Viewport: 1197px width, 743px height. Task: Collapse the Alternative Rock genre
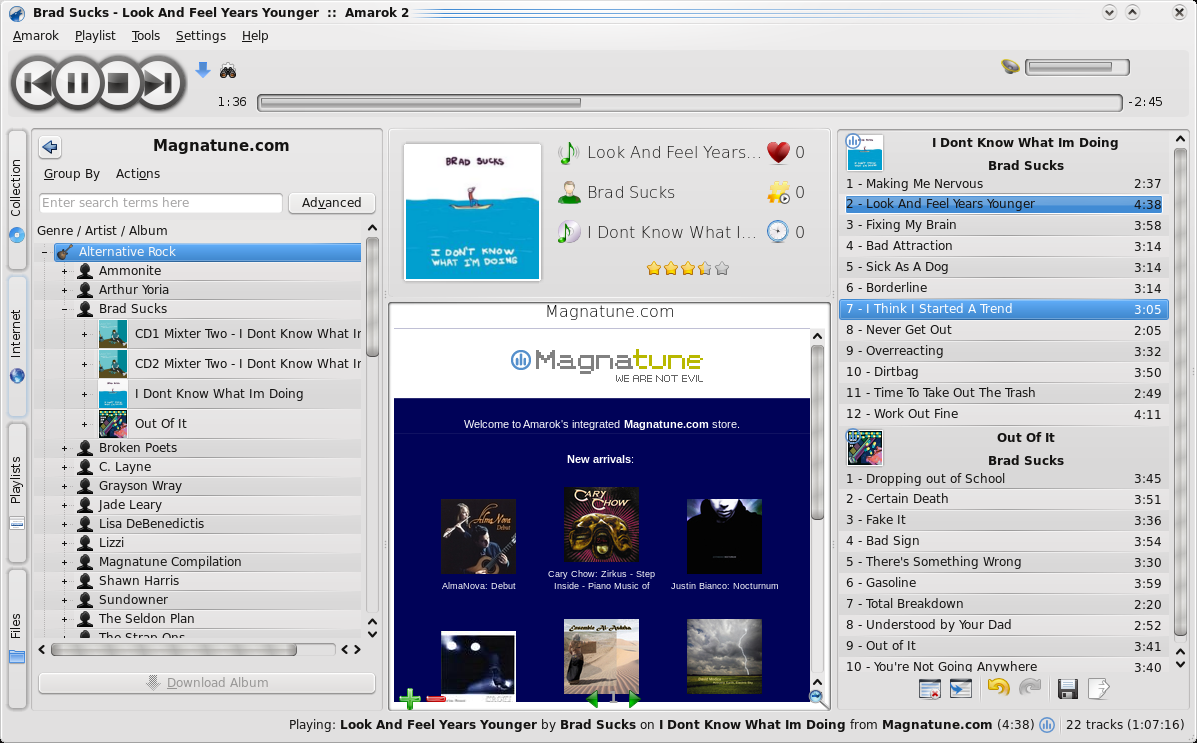coord(45,252)
